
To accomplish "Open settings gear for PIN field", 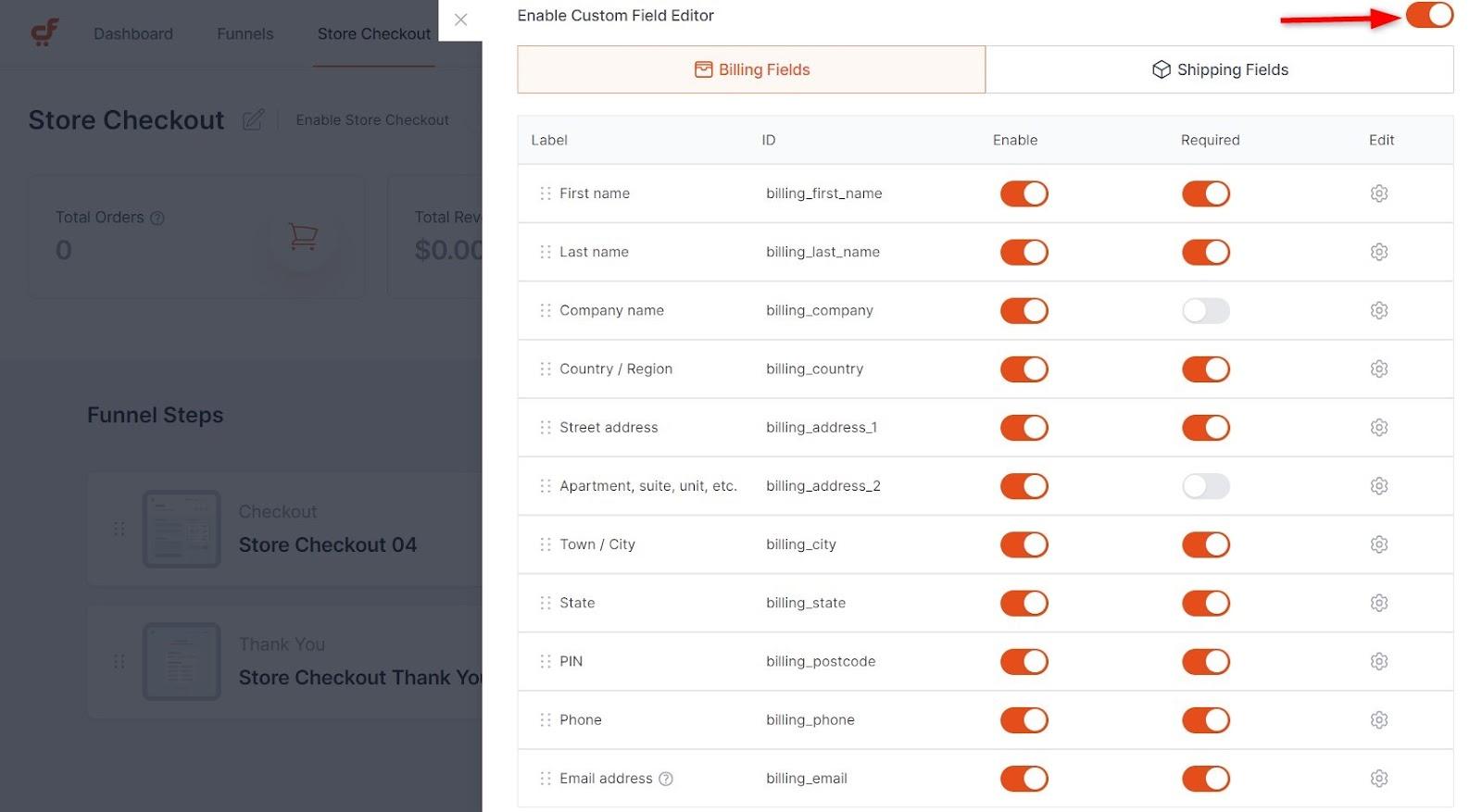I will [x=1378, y=661].
